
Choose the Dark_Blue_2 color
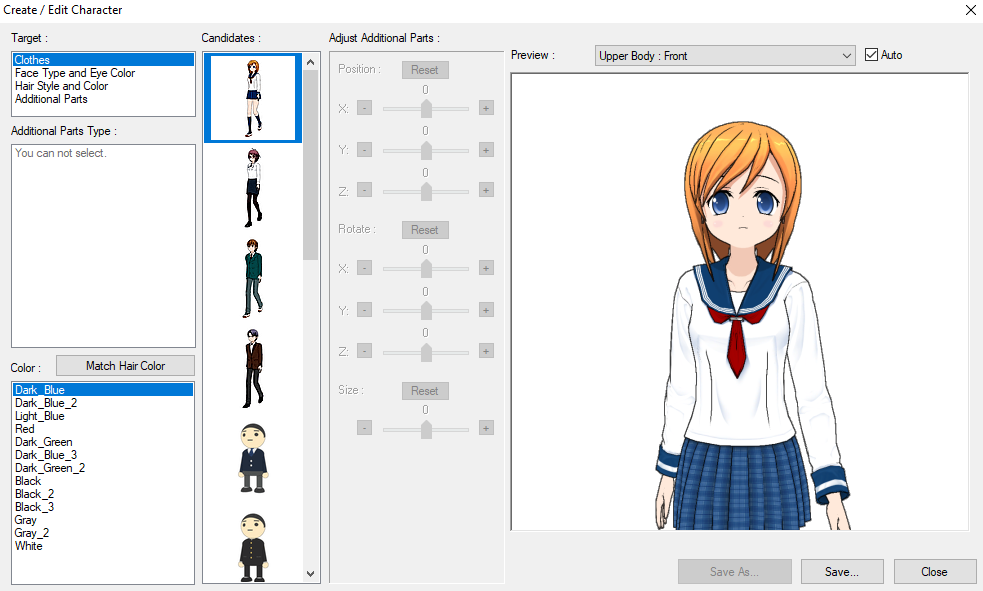103,403
